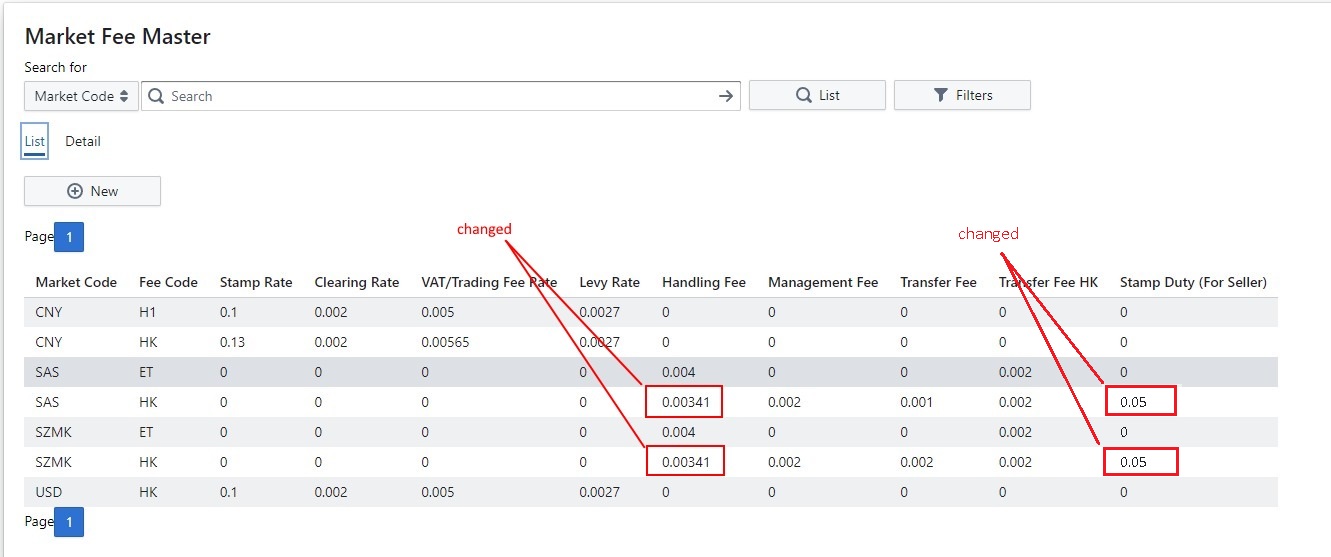Sort by Market Code column header

[76, 282]
